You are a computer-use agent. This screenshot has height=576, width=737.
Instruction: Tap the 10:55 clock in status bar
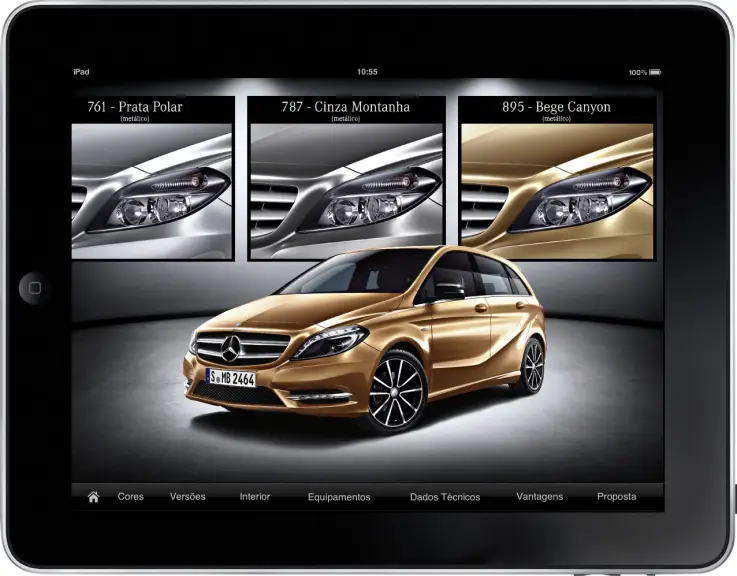coord(367,73)
